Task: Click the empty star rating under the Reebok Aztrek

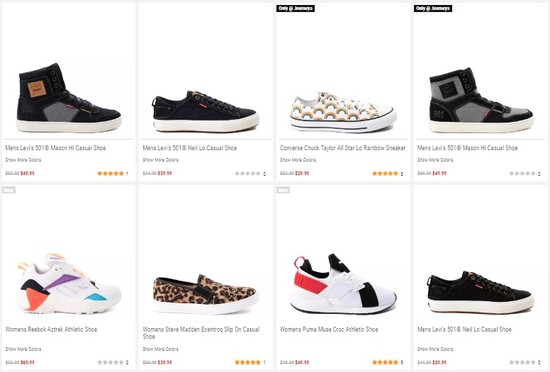Action: pos(110,362)
